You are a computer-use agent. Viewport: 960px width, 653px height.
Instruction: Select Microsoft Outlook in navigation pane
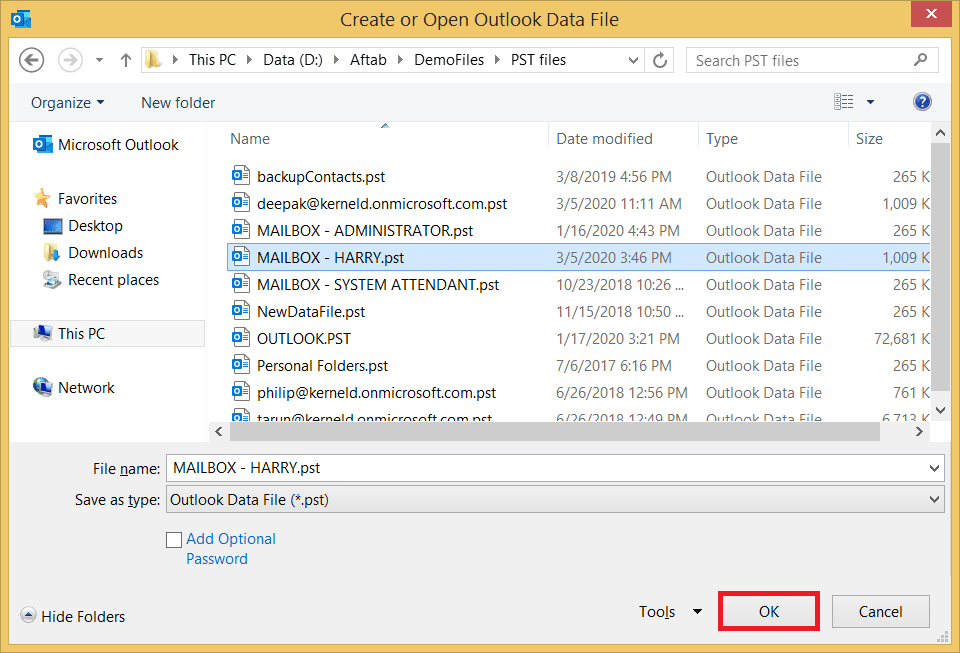point(105,144)
